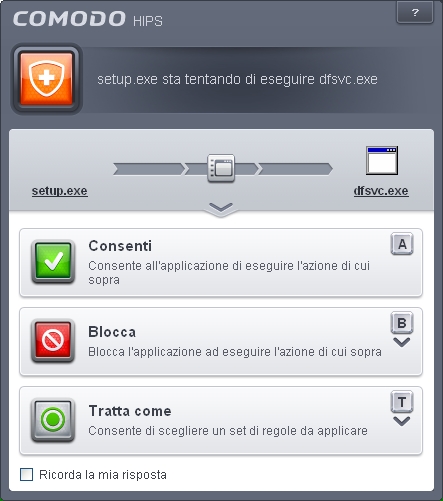Screen dimensions: 443x501
Task: Expand the Tratta come options arrow
Action: click(x=402, y=421)
